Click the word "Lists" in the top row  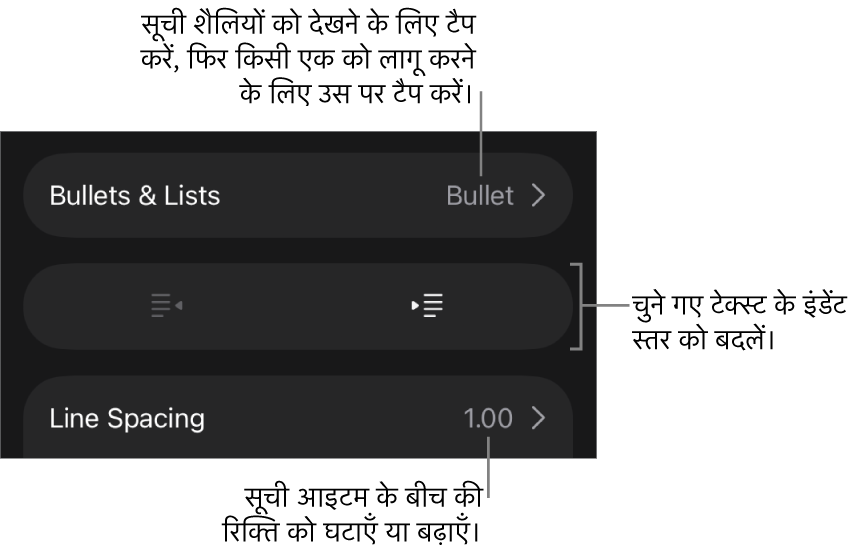pyautogui.click(x=194, y=195)
